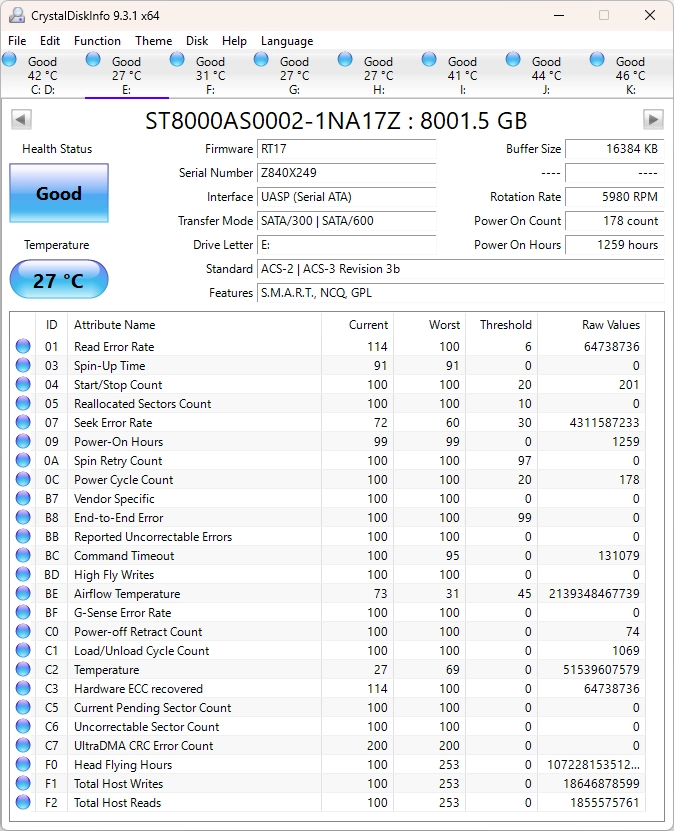Click the 27 °C temperature button
Viewport: 674px width, 831px height.
pyautogui.click(x=59, y=280)
